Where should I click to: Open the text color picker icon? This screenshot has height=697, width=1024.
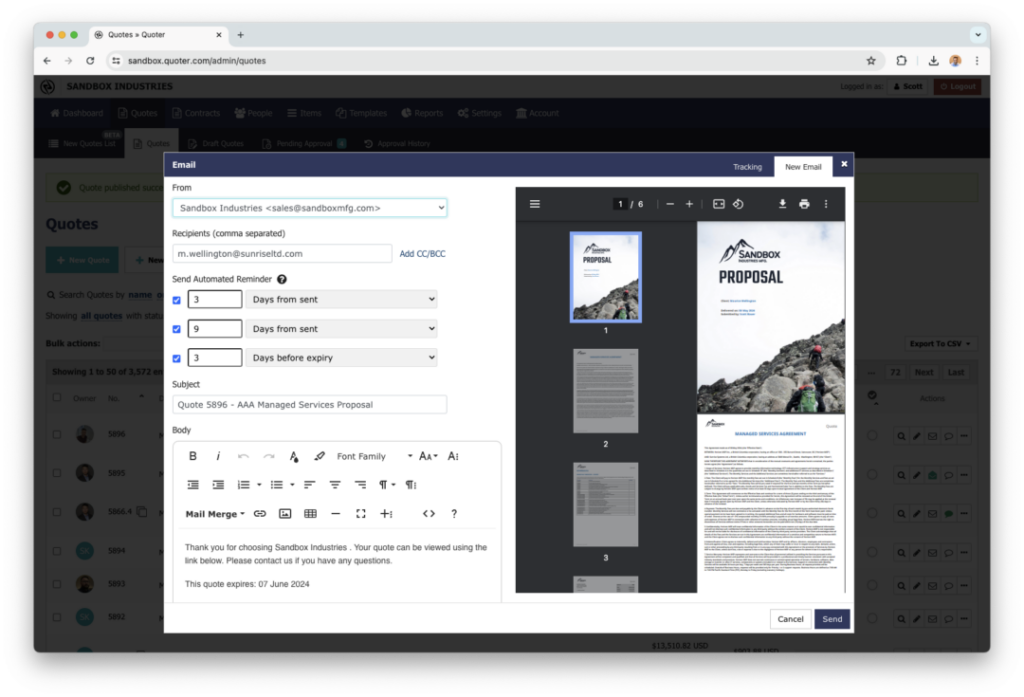294,456
